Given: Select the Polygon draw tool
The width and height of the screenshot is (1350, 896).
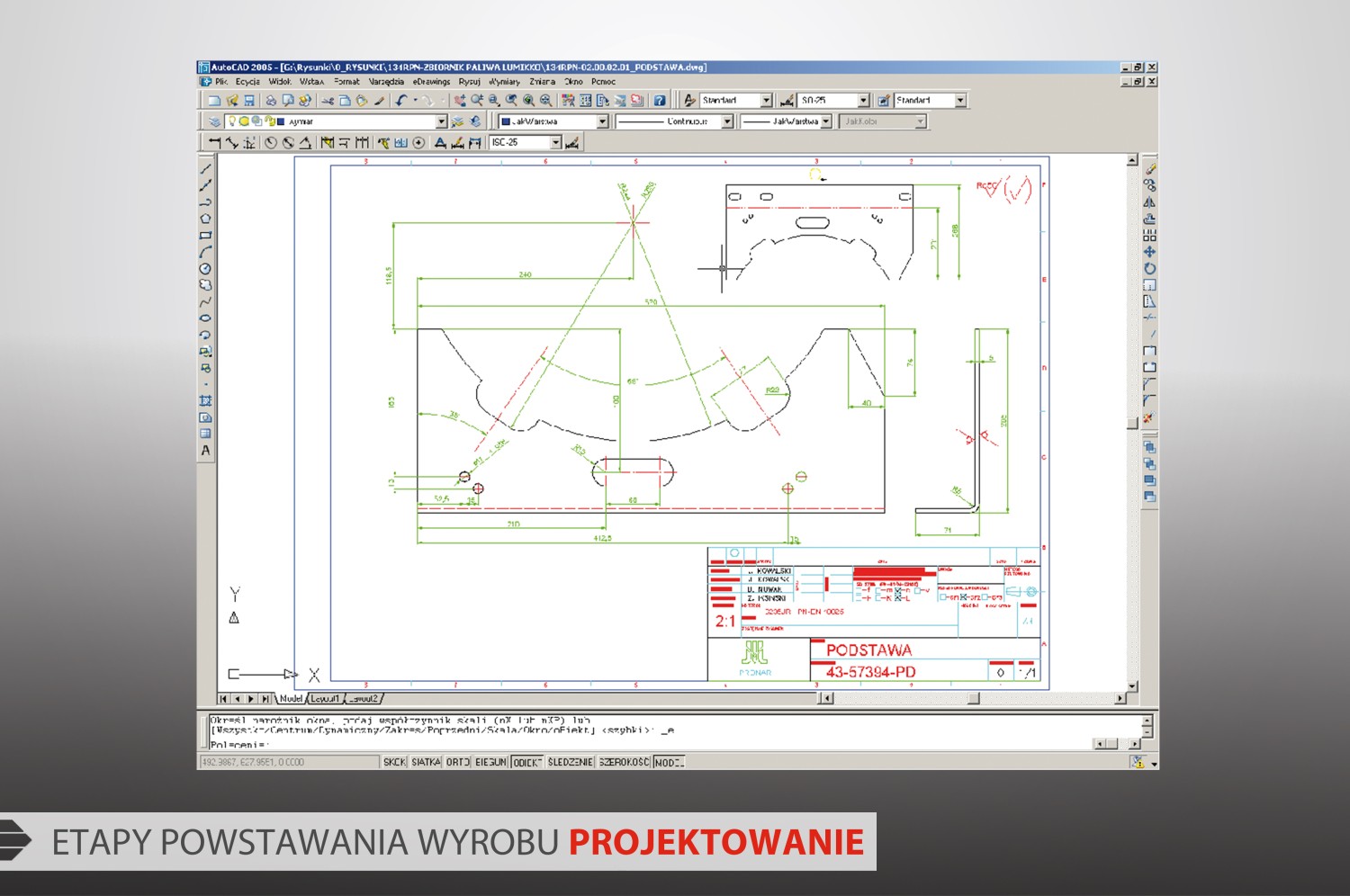Looking at the screenshot, I should (205, 218).
